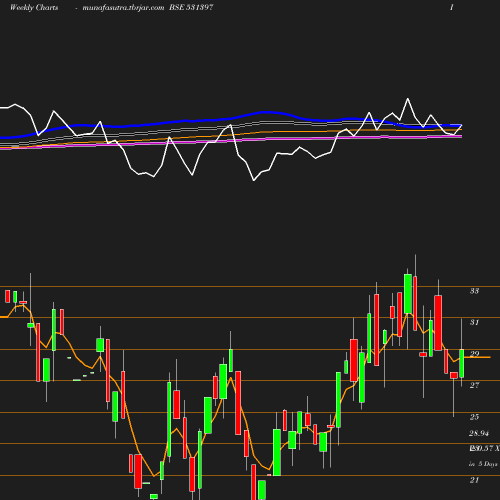This screenshot has width=500, height=500.
Task: Click the "Weekly Charts" title text
Action: coord(34,7)
